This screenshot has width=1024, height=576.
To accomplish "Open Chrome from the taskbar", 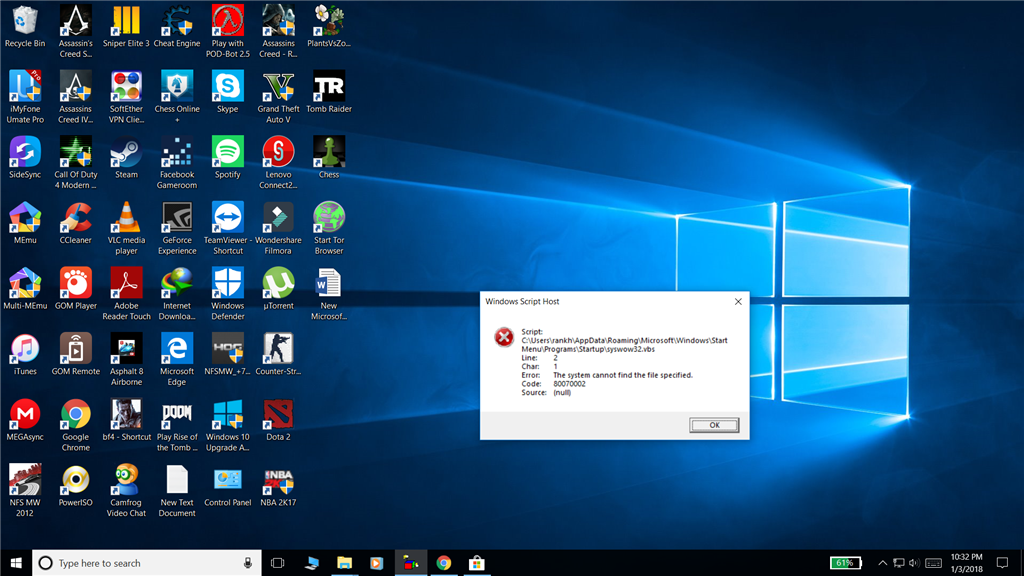I will (x=443, y=563).
